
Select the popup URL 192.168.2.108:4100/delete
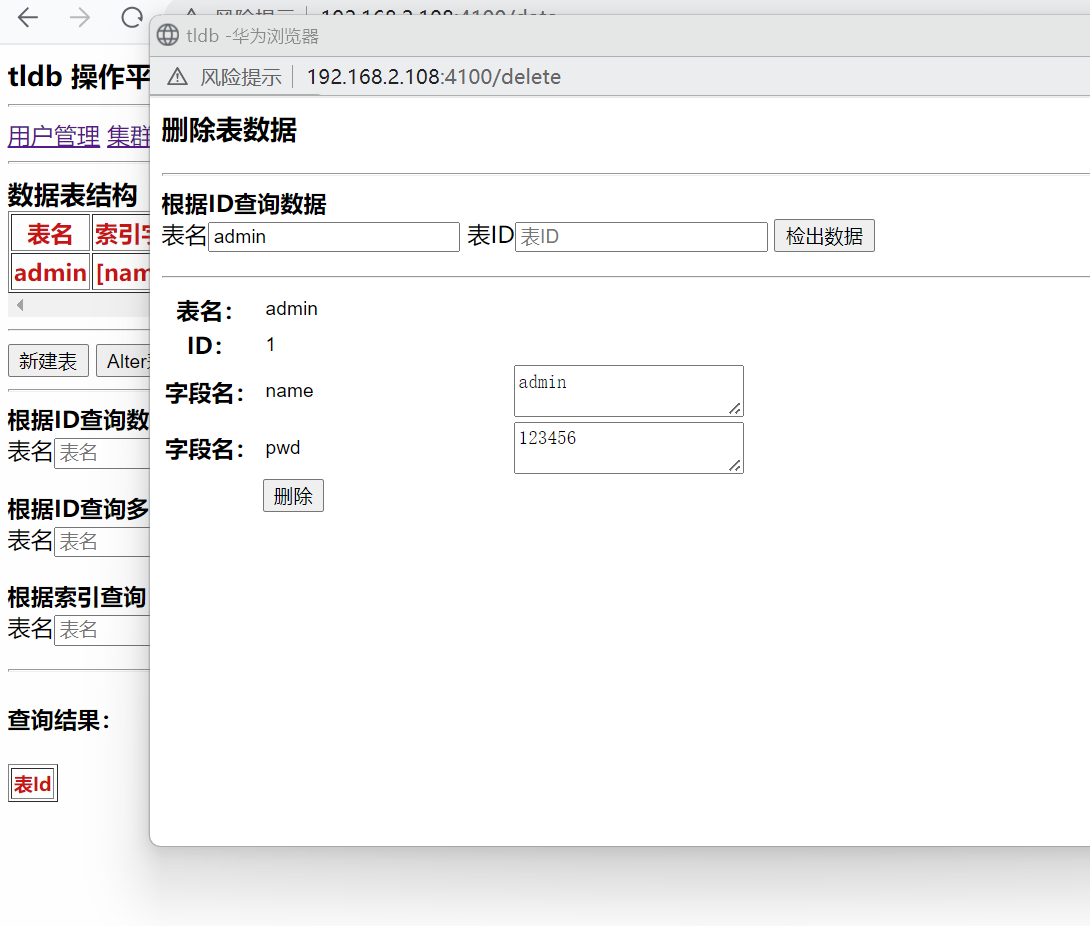(433, 77)
